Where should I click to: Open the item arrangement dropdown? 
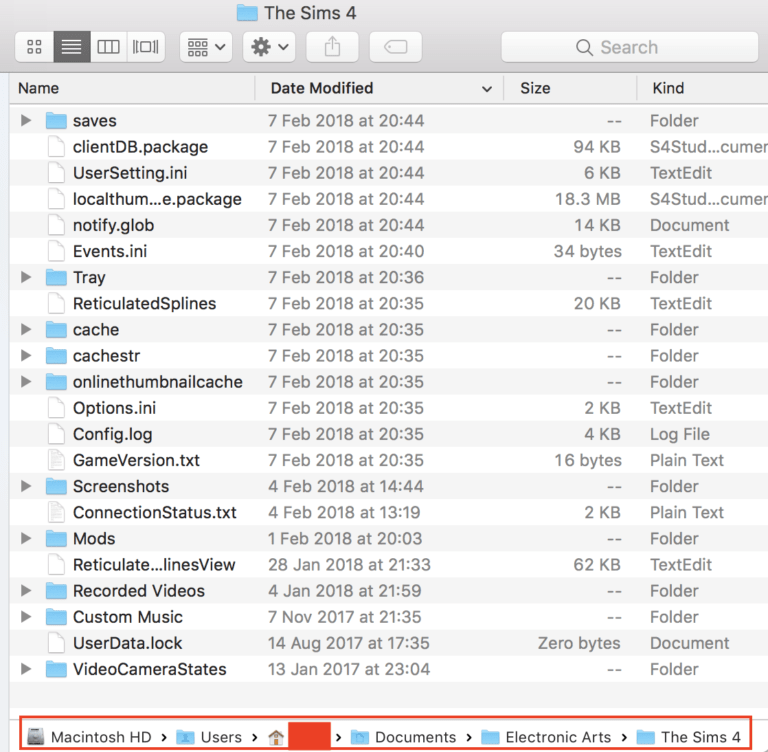point(206,47)
